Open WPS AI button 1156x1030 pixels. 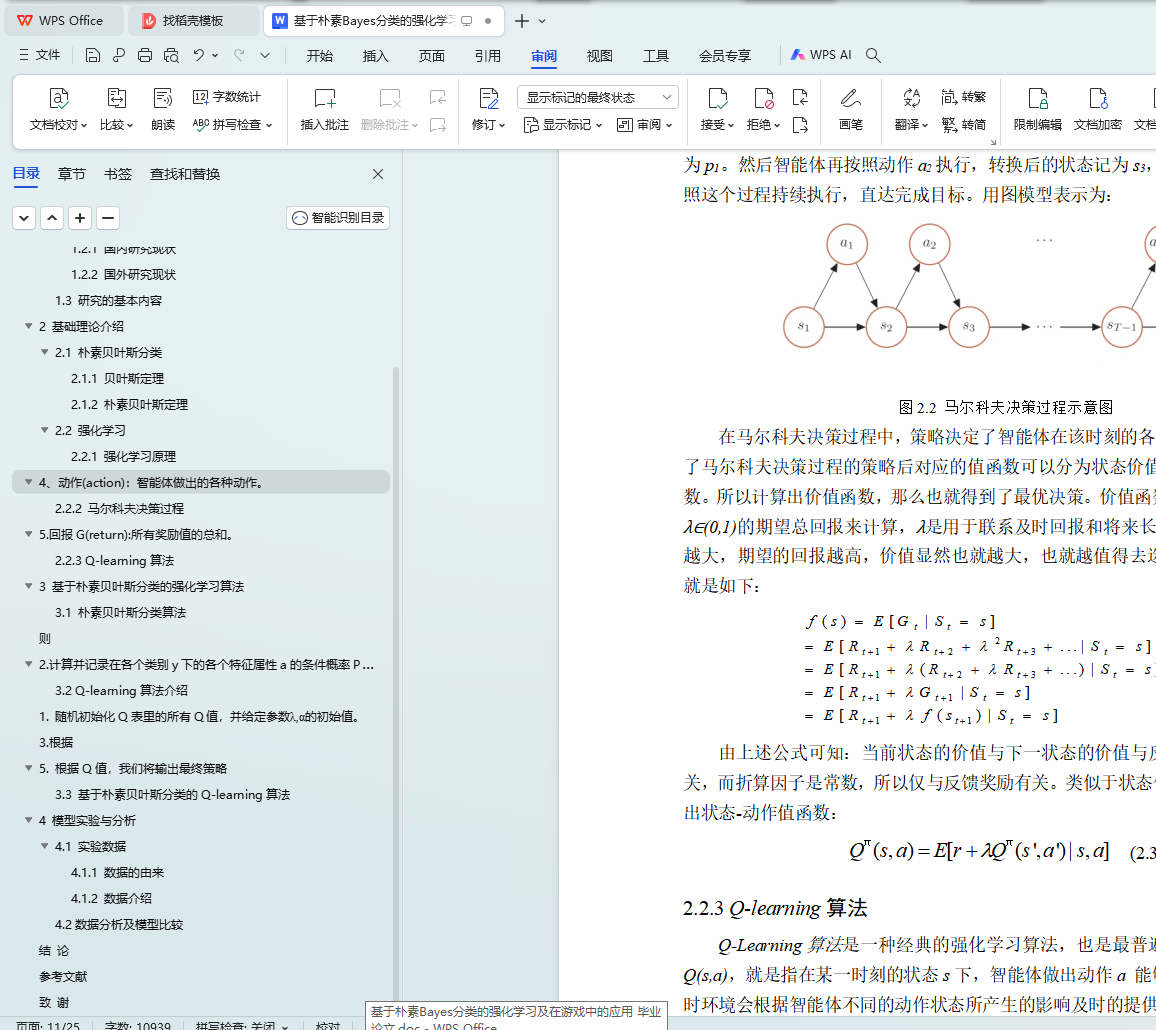coord(821,55)
